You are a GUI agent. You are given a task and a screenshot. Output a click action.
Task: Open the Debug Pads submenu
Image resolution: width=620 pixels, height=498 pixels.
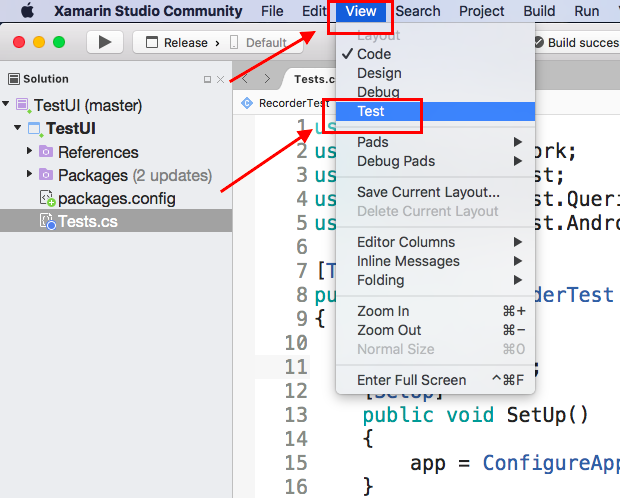coord(435,161)
